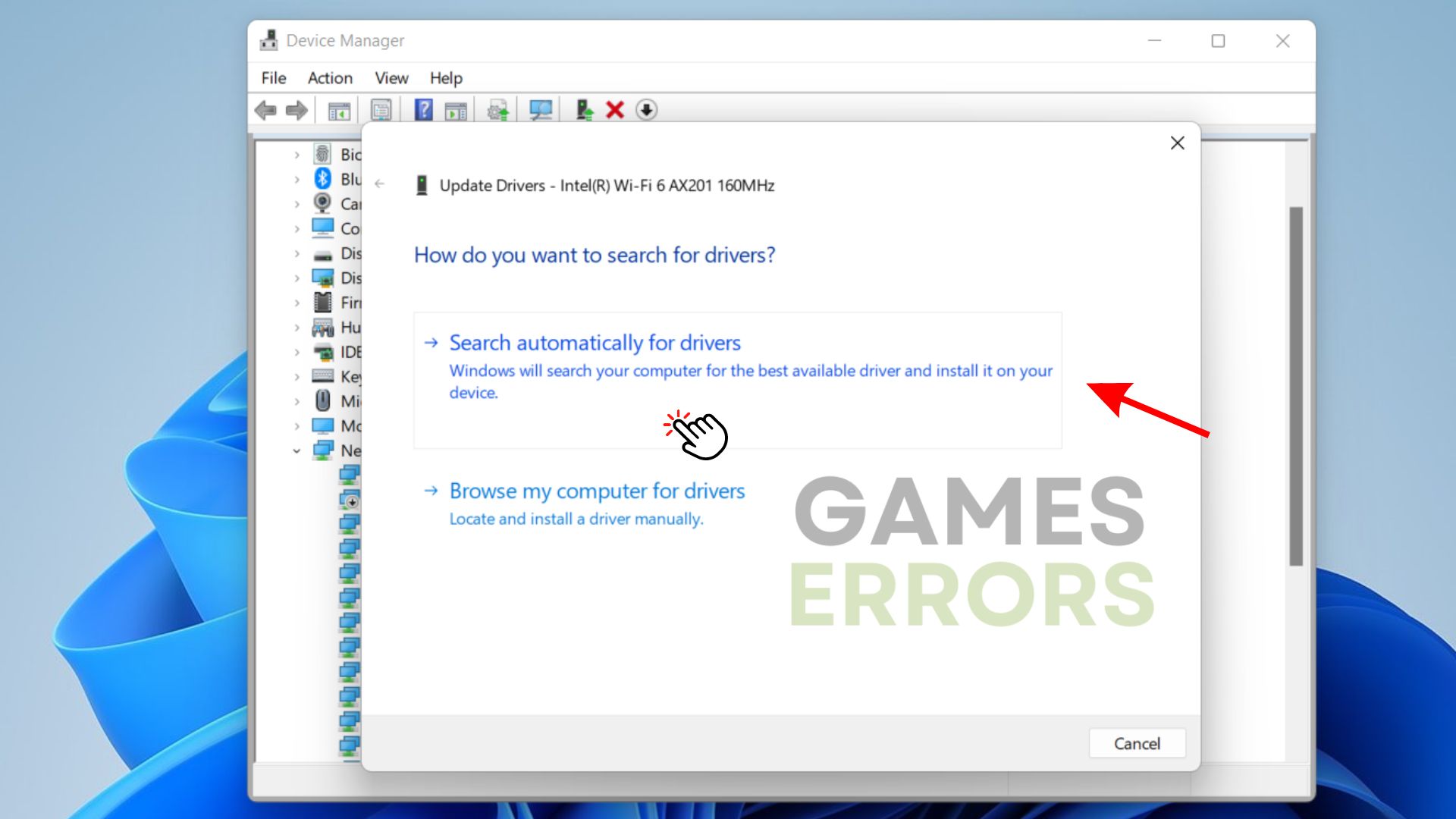This screenshot has height=819, width=1456.
Task: Choose Search automatically for drivers
Action: tap(595, 343)
